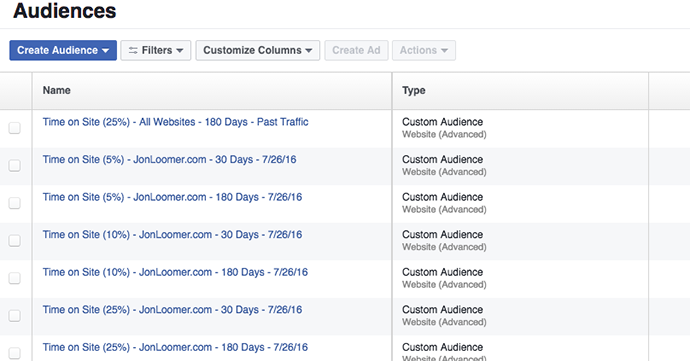Open Time on Site (5%) JonLoomer.com 30 Days
The image size is (690, 361).
coord(169,159)
